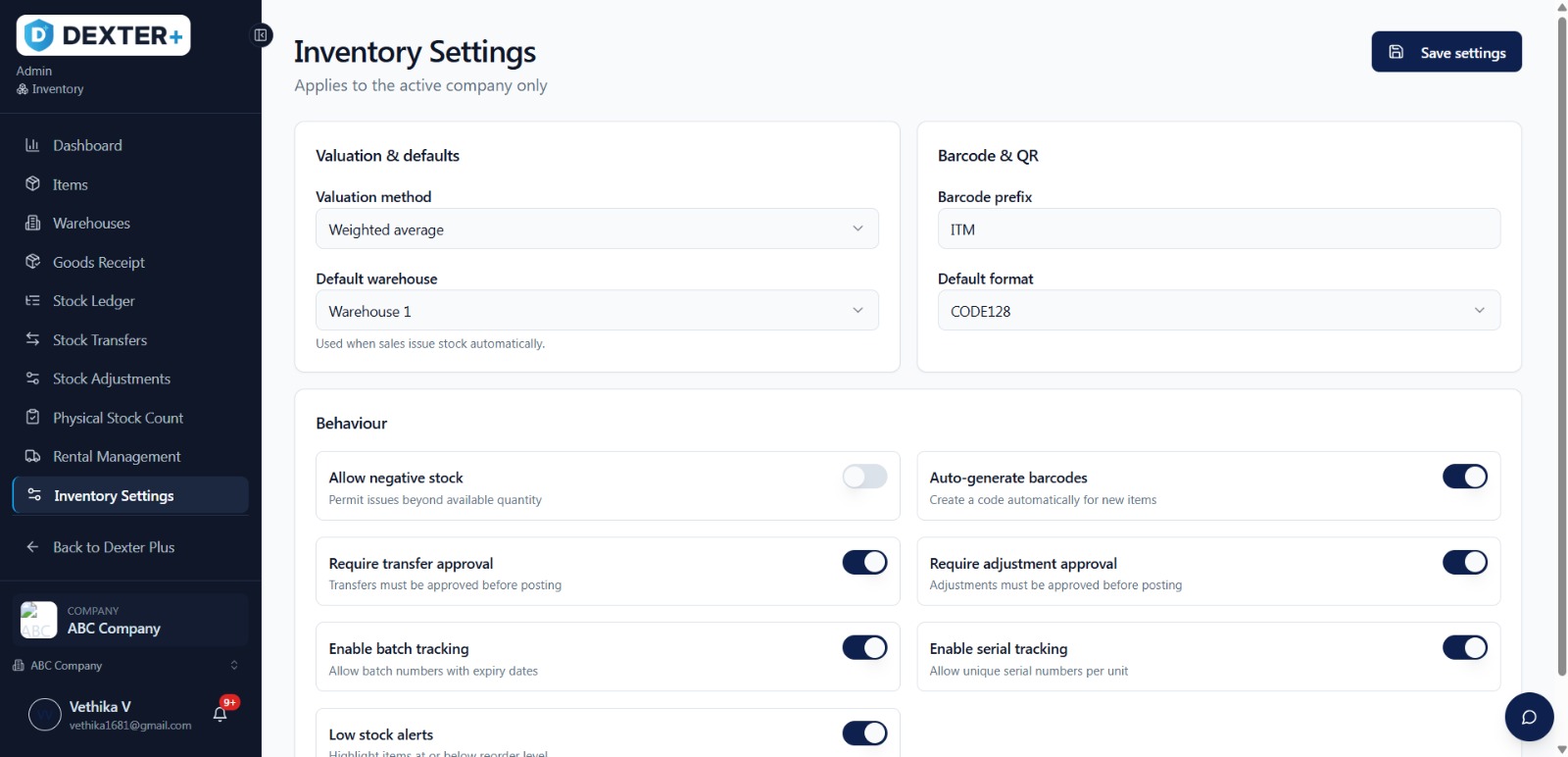Viewport: 1568px width, 757px height.
Task: Select Inventory Settings menu item
Action: coord(130,495)
